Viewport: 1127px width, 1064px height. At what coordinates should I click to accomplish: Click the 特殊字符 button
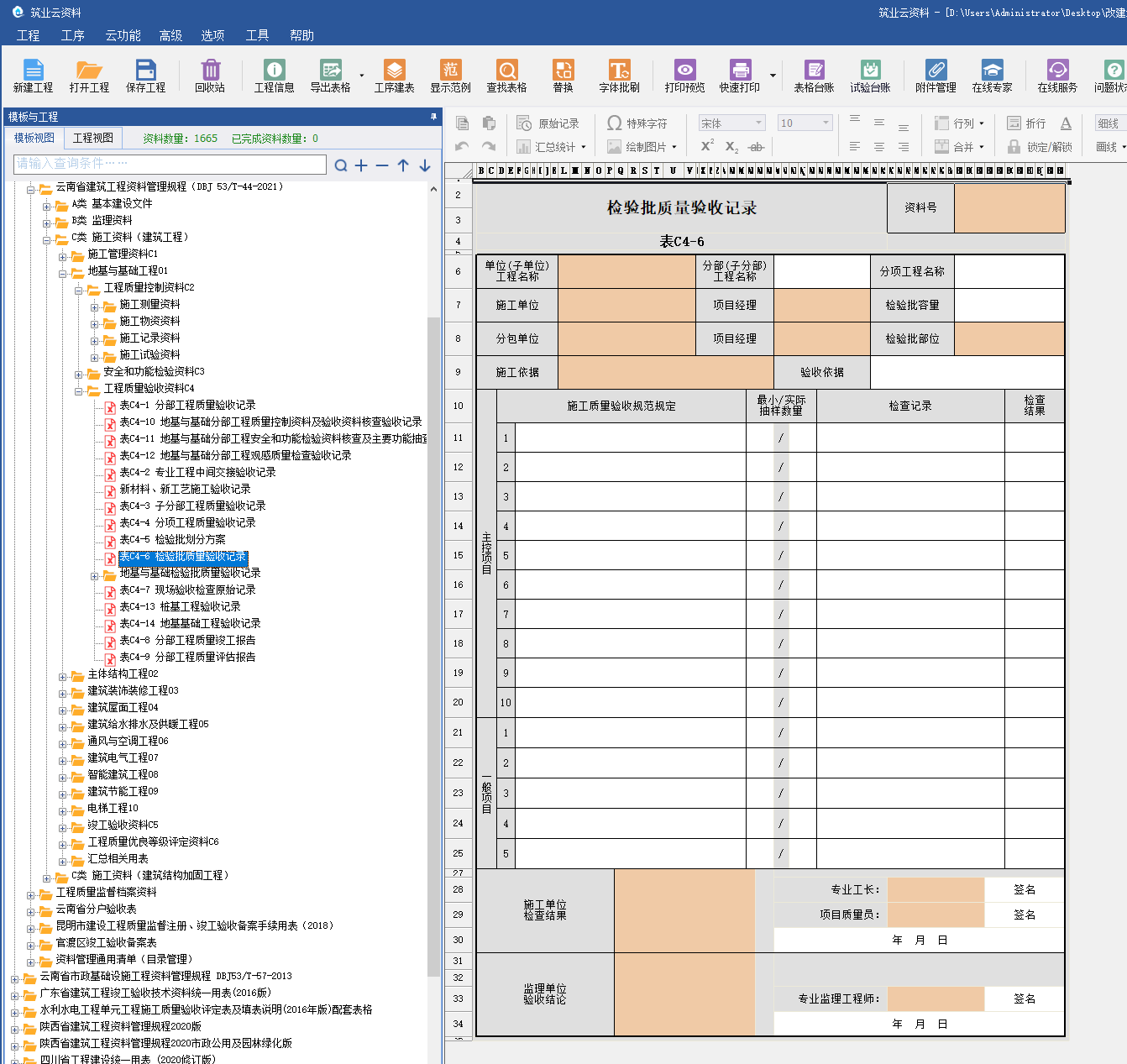637,123
